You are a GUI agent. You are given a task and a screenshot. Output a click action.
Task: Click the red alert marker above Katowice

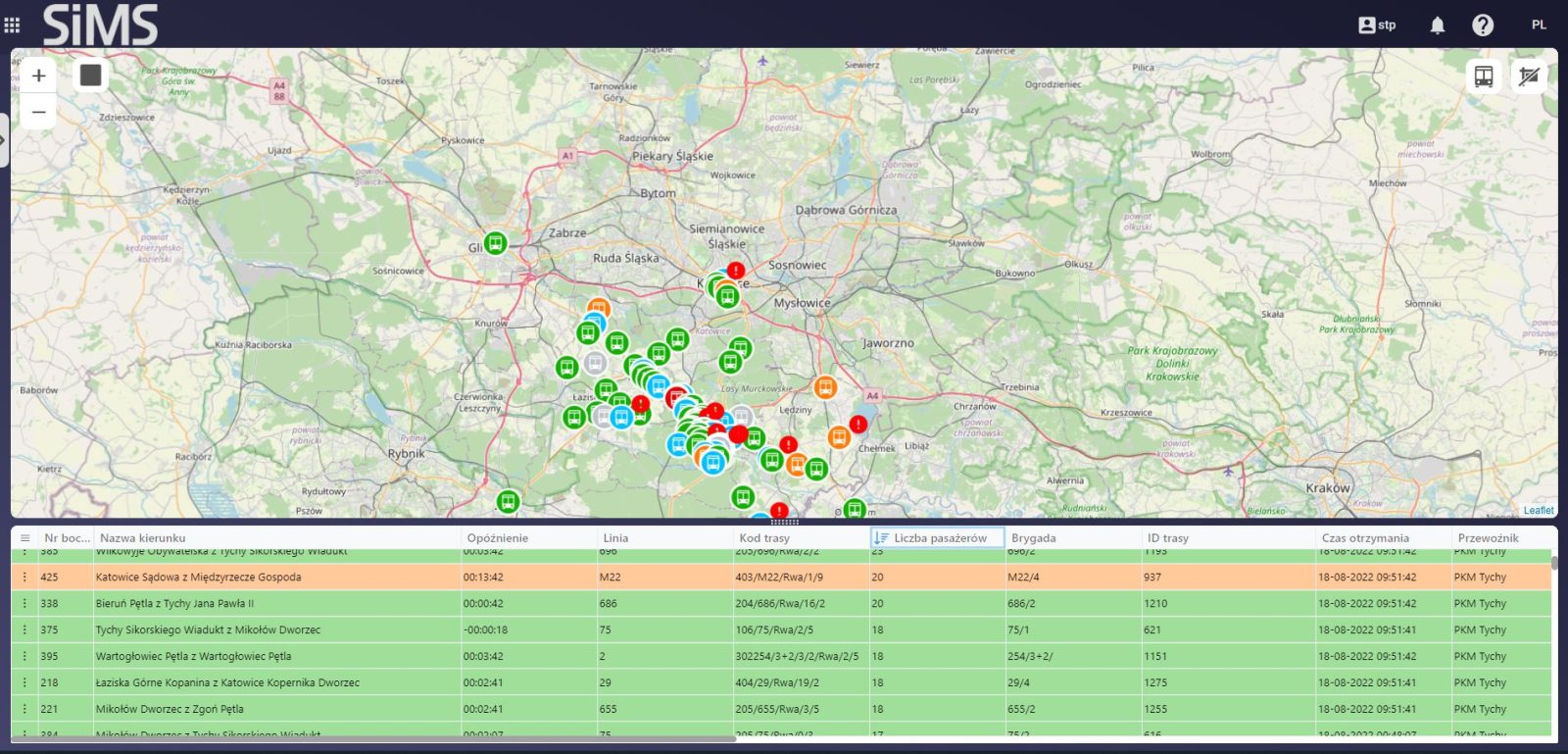(735, 270)
